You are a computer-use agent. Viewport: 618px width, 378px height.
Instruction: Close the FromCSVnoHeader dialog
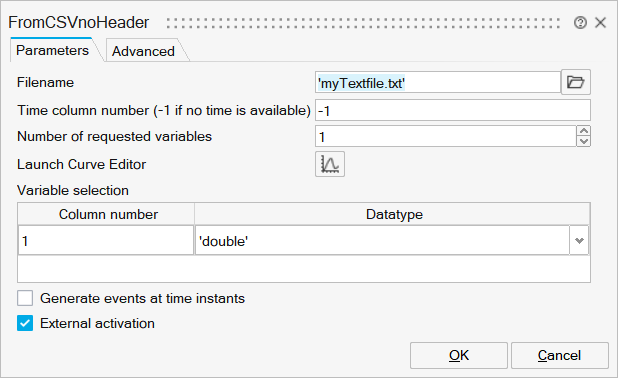point(600,23)
